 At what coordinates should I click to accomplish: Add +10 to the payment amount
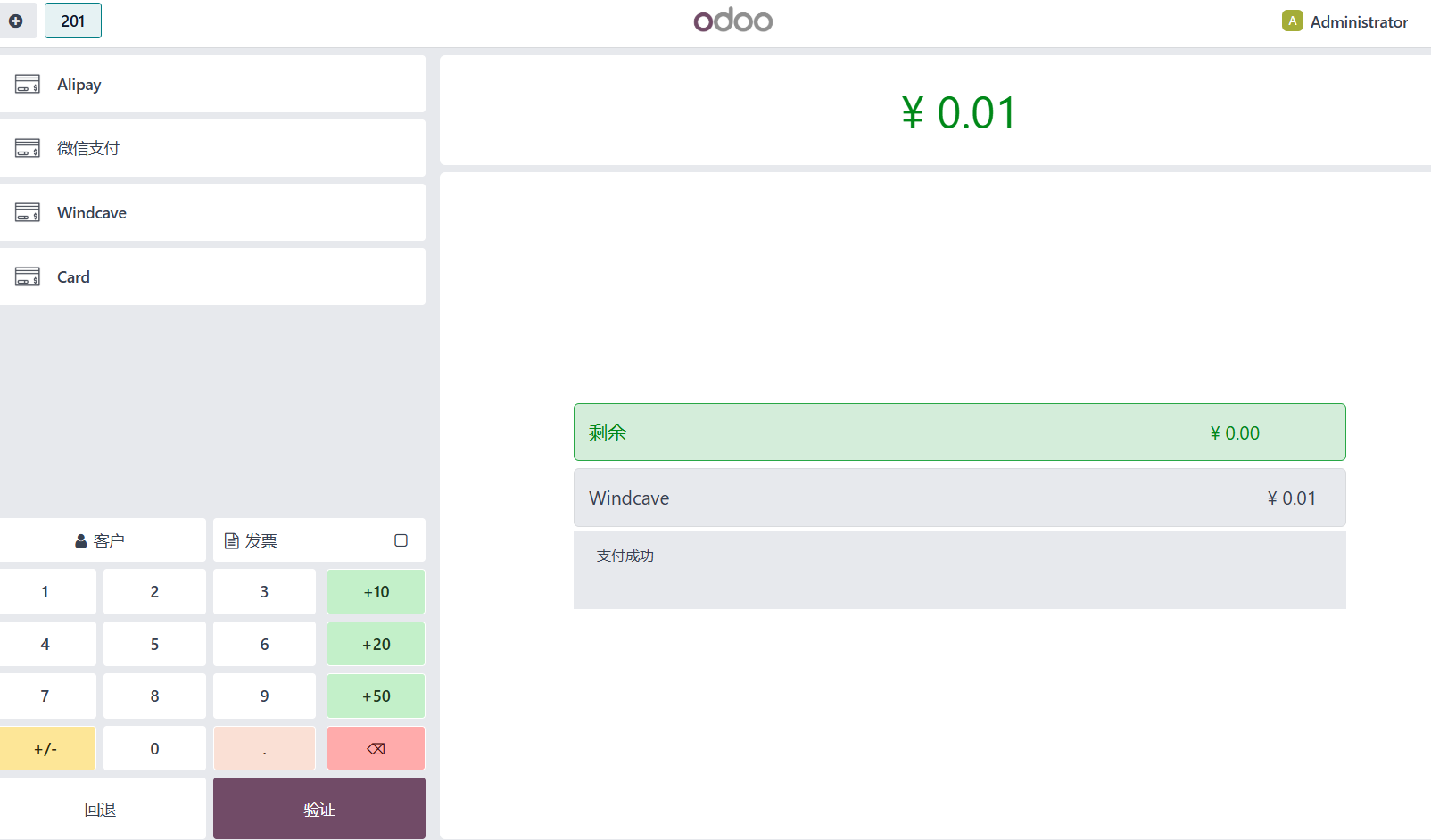point(376,592)
